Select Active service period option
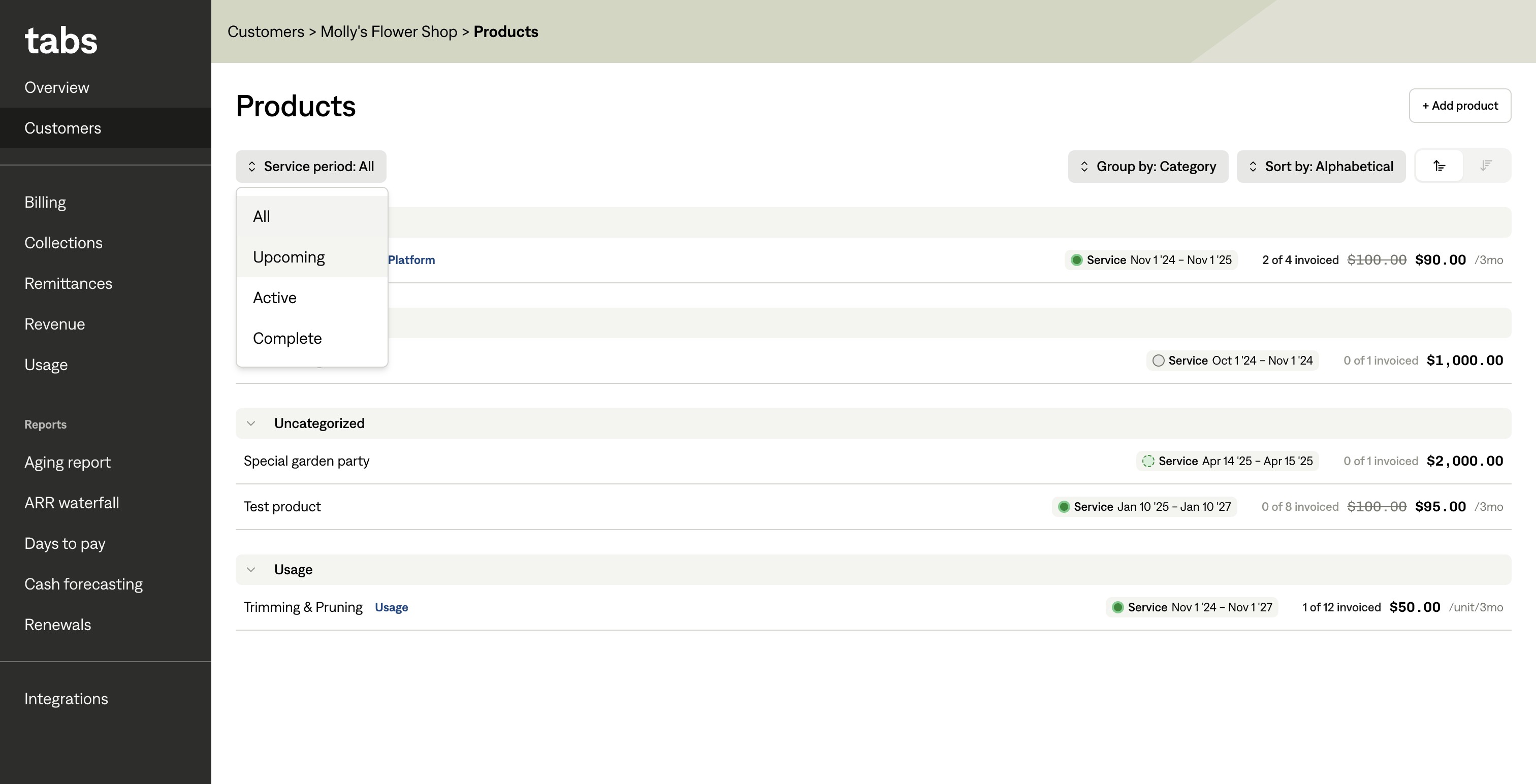This screenshot has height=784, width=1536. click(x=275, y=298)
